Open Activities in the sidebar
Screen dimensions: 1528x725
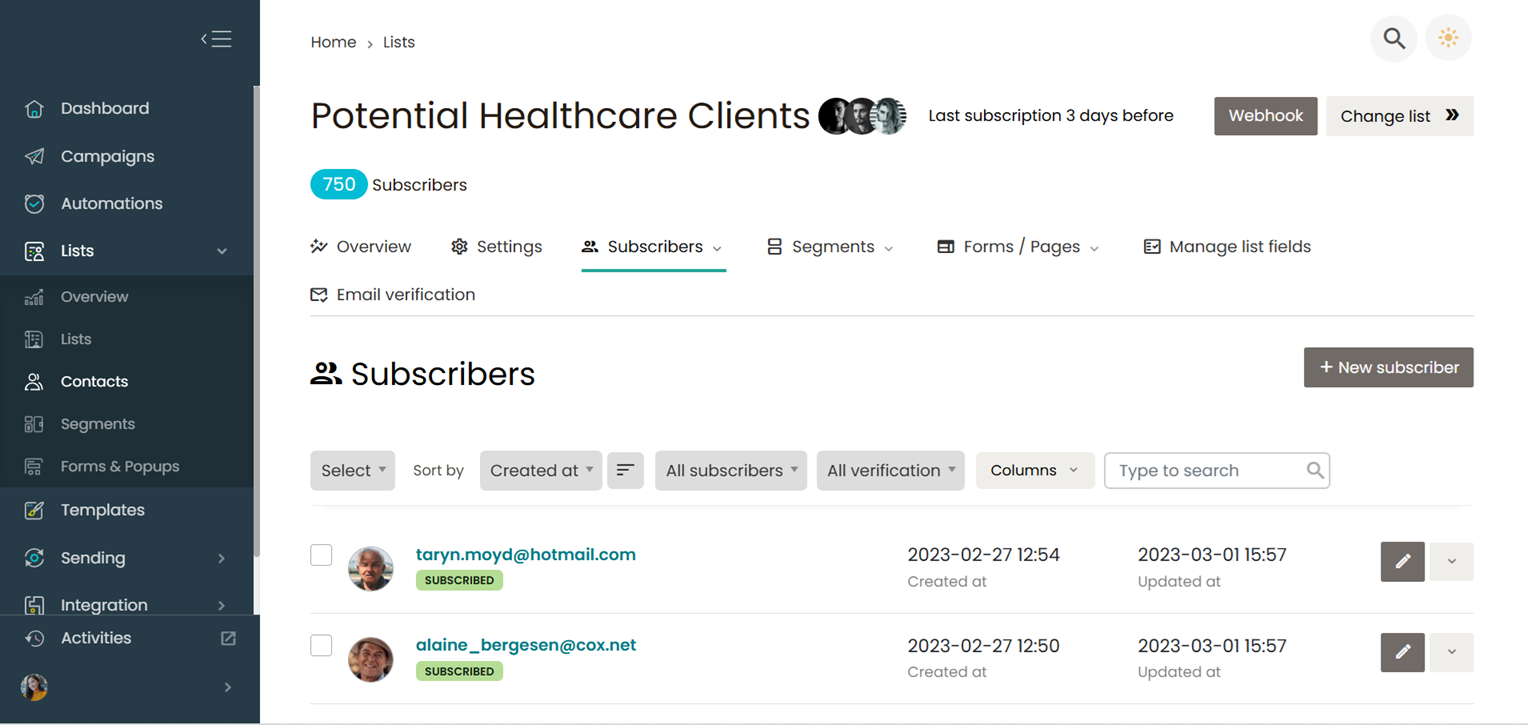(96, 638)
